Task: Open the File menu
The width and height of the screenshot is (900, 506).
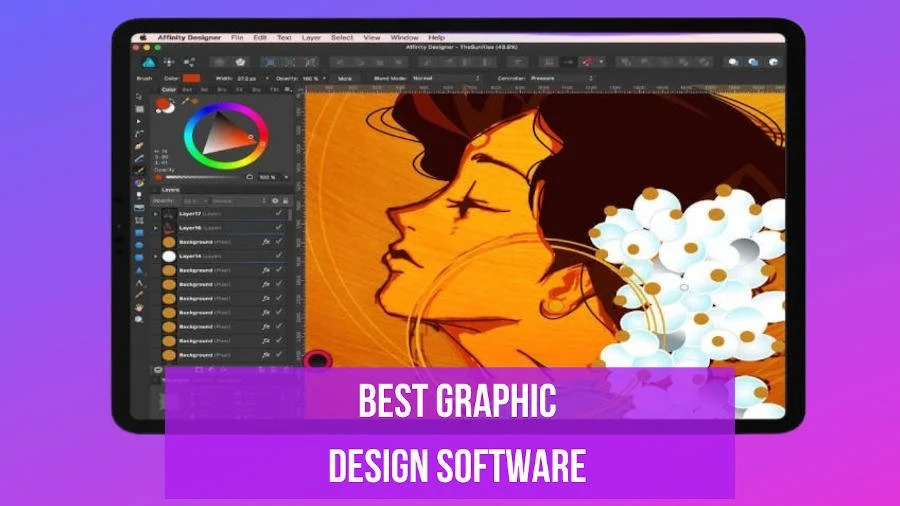Action: coord(237,37)
